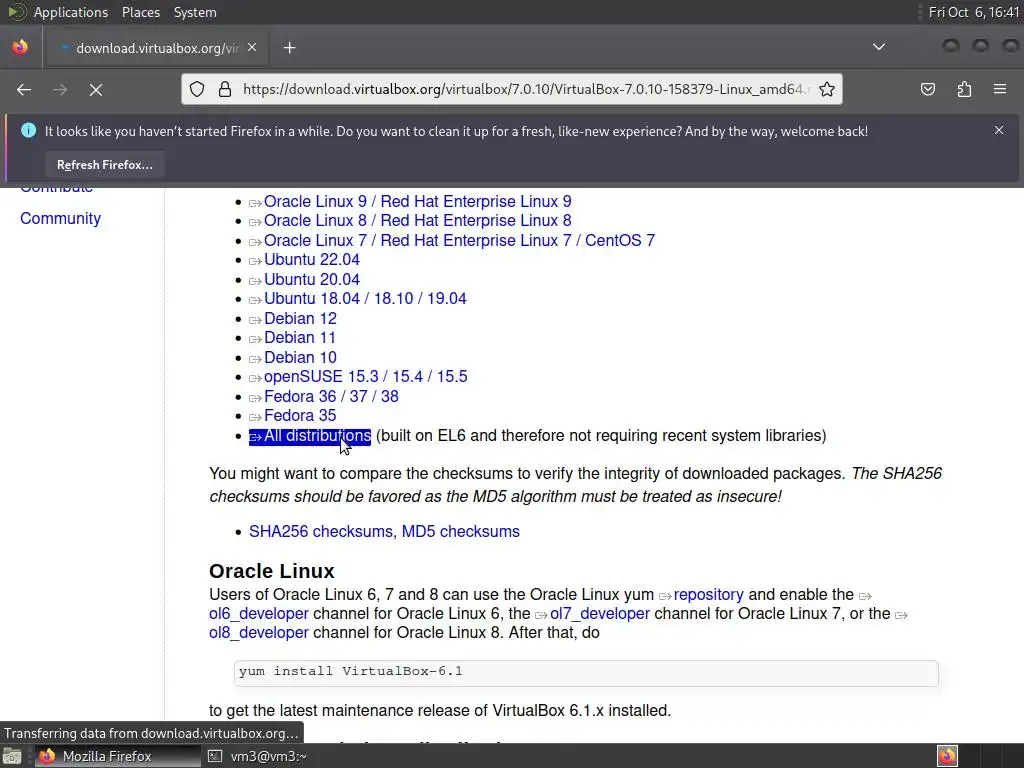1024x768 pixels.
Task: Download the Ubuntu 22.04 package
Action: (312, 260)
